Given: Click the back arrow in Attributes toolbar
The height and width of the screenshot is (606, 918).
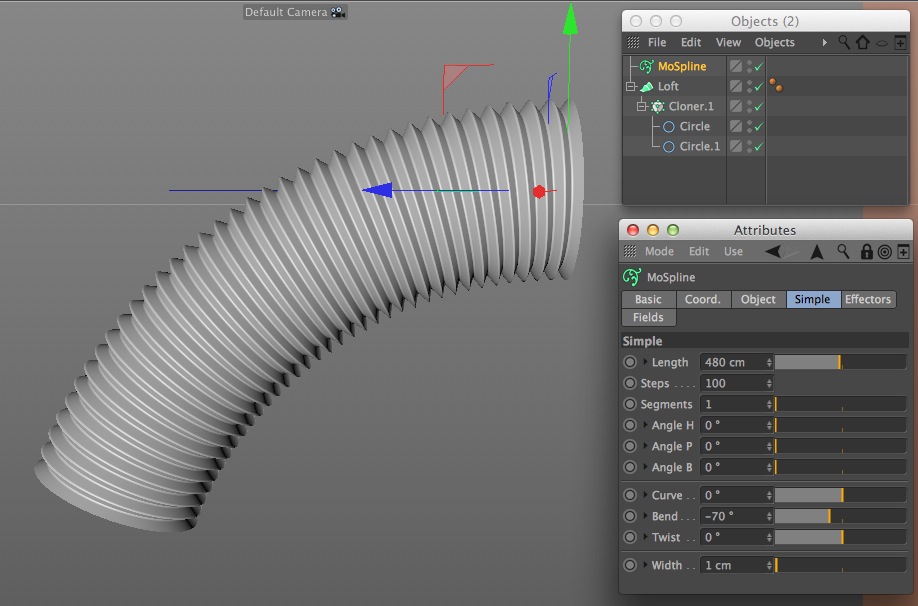Looking at the screenshot, I should click(773, 251).
